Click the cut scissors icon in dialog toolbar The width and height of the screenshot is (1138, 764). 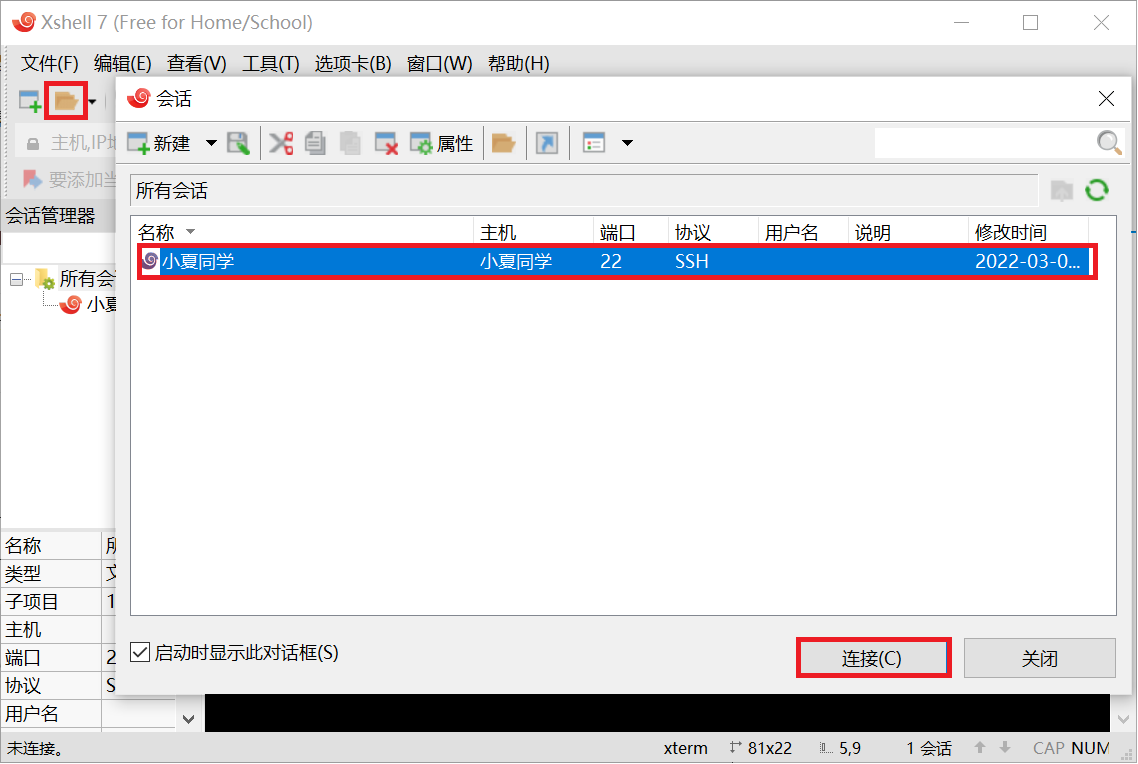281,144
